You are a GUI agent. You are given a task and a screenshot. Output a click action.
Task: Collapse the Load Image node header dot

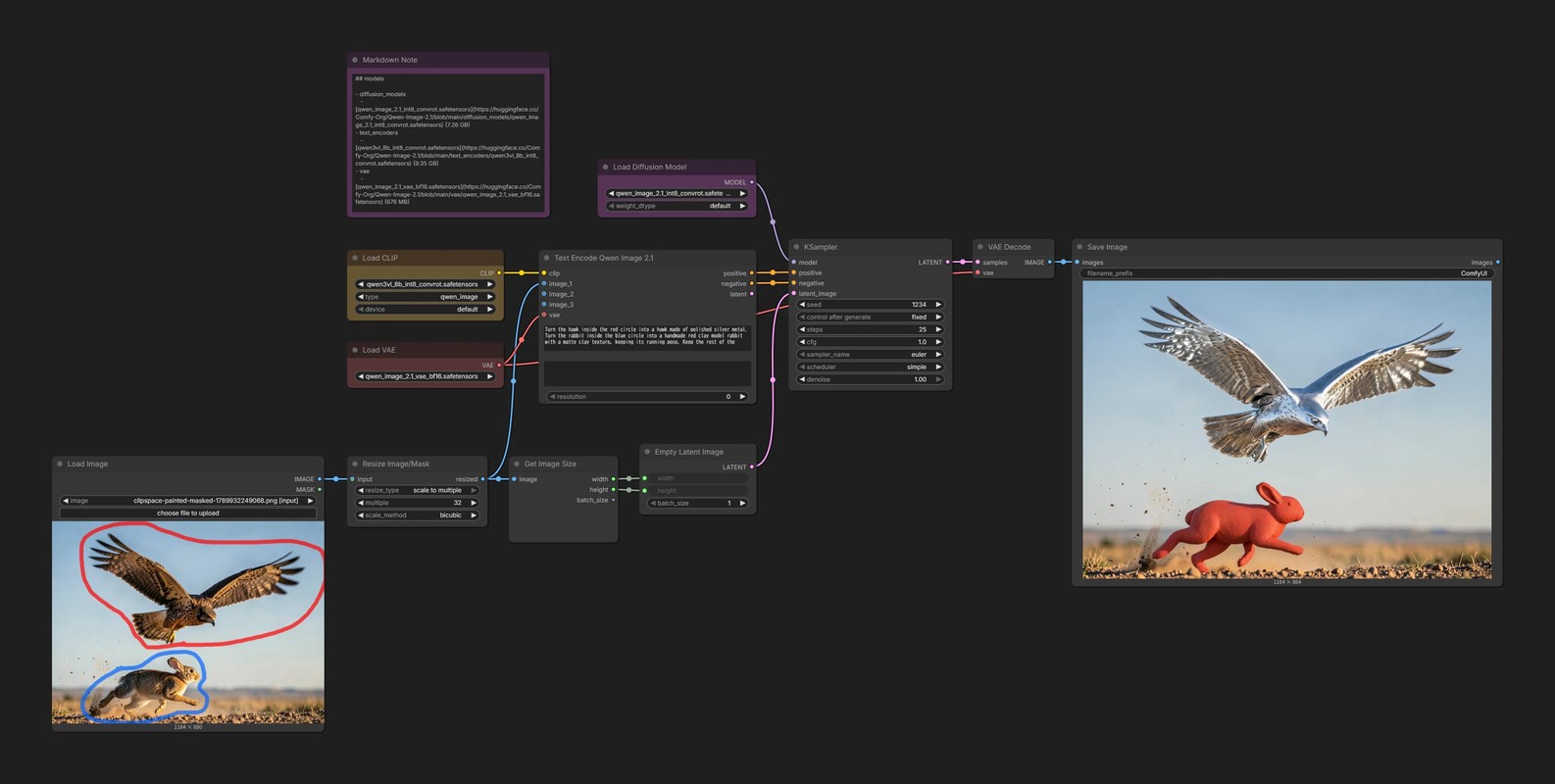tap(60, 464)
